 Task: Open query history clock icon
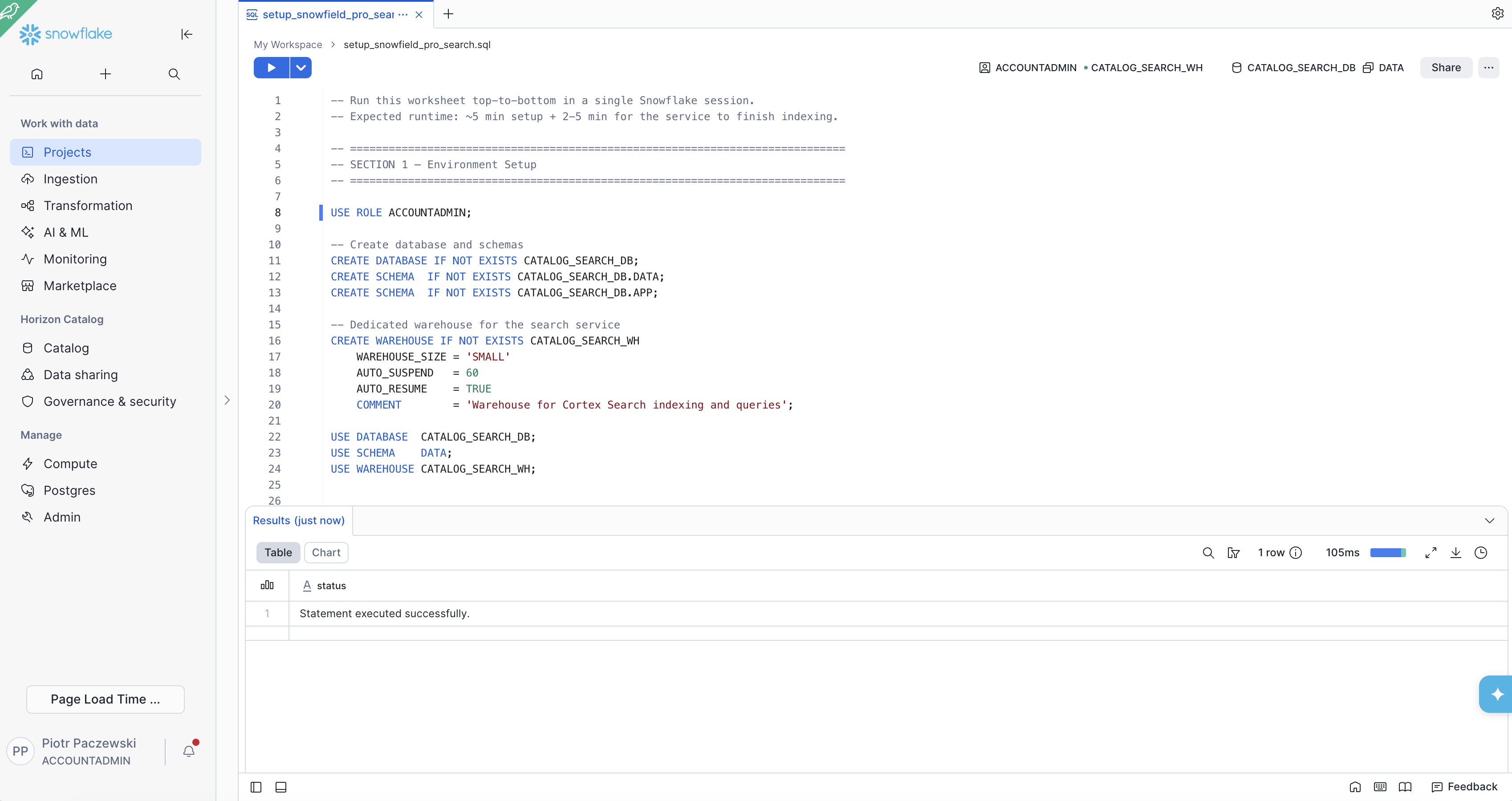click(1481, 553)
